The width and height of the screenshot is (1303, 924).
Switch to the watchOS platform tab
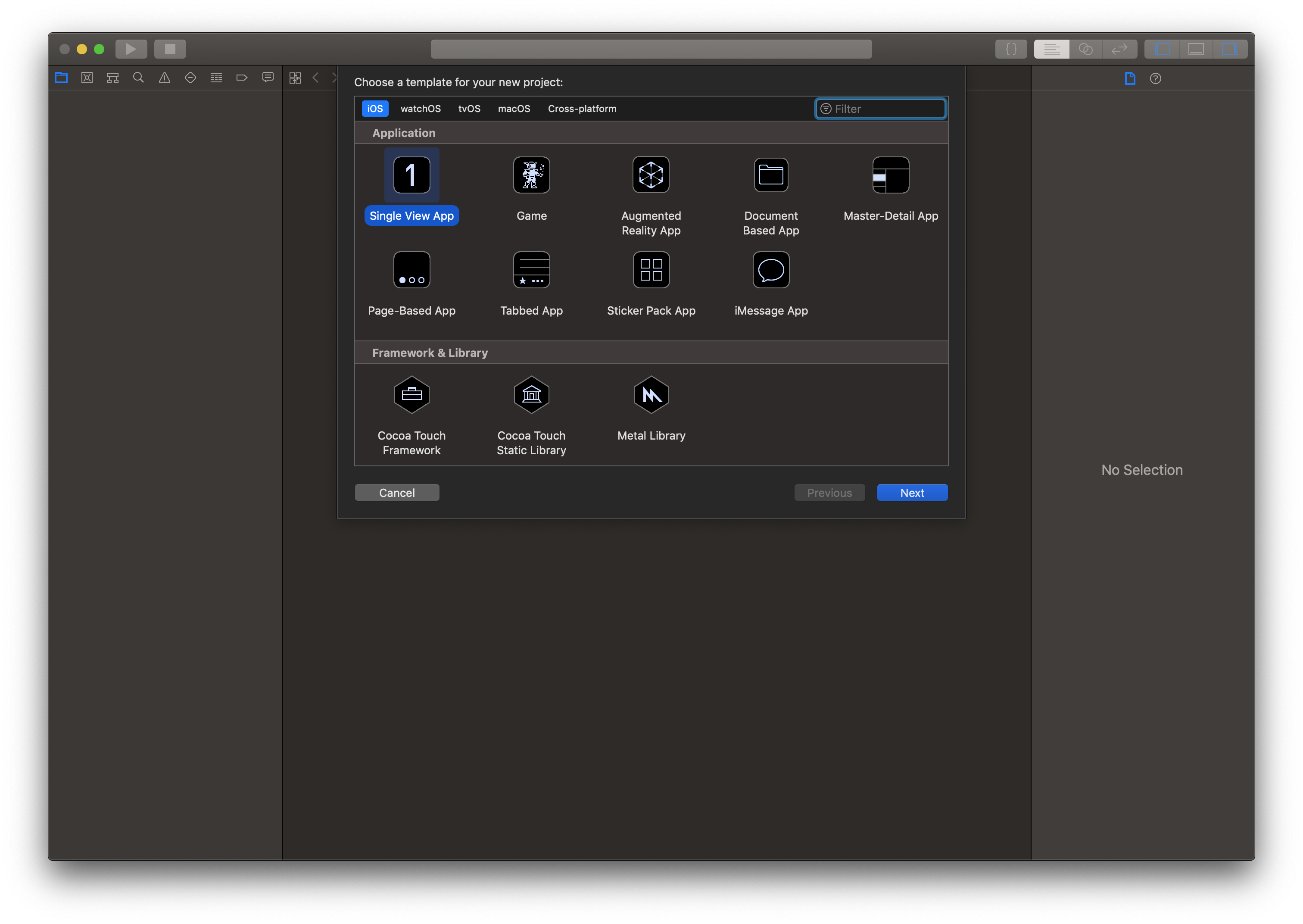pos(420,109)
